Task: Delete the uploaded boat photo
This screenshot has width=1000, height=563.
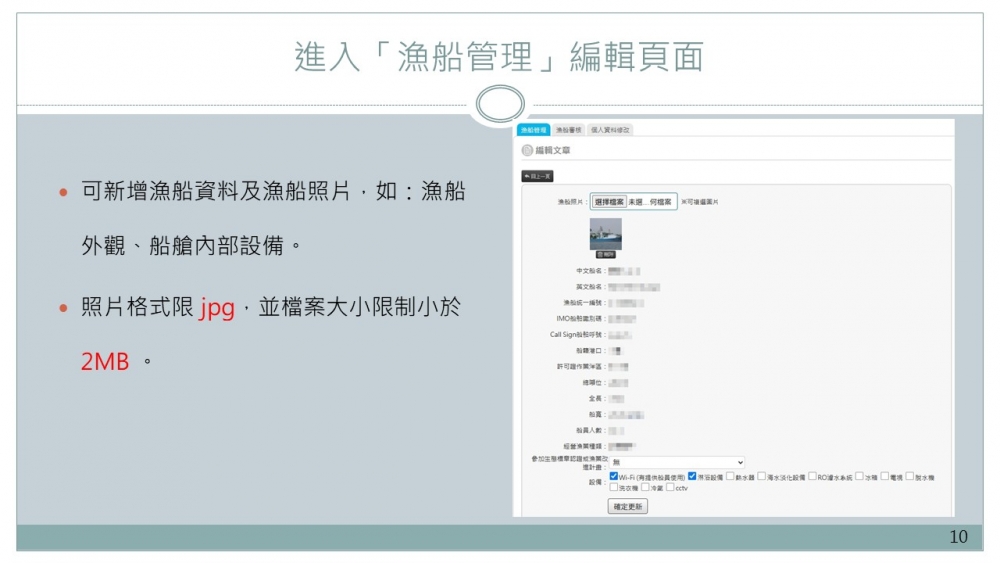Action: 606,255
